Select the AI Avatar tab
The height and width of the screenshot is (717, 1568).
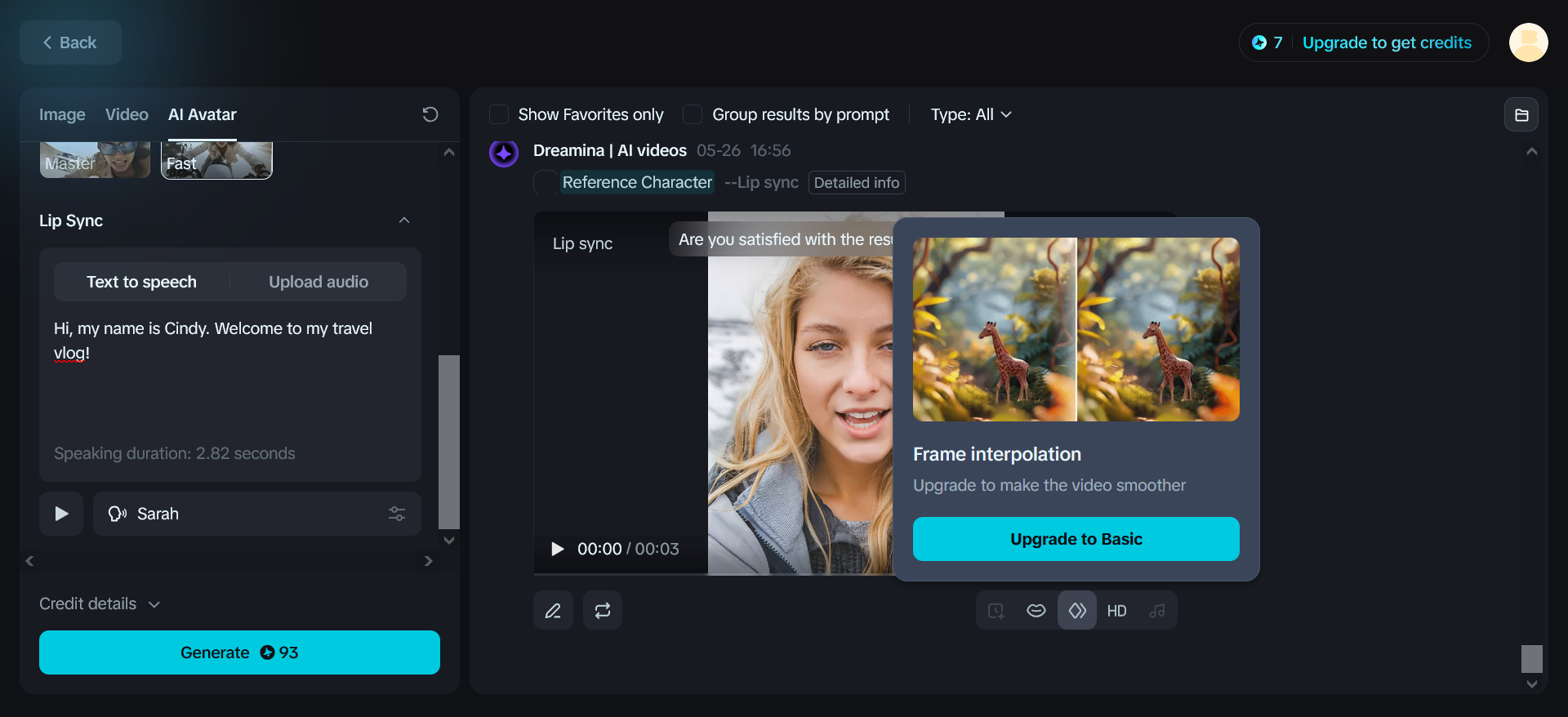coord(203,114)
